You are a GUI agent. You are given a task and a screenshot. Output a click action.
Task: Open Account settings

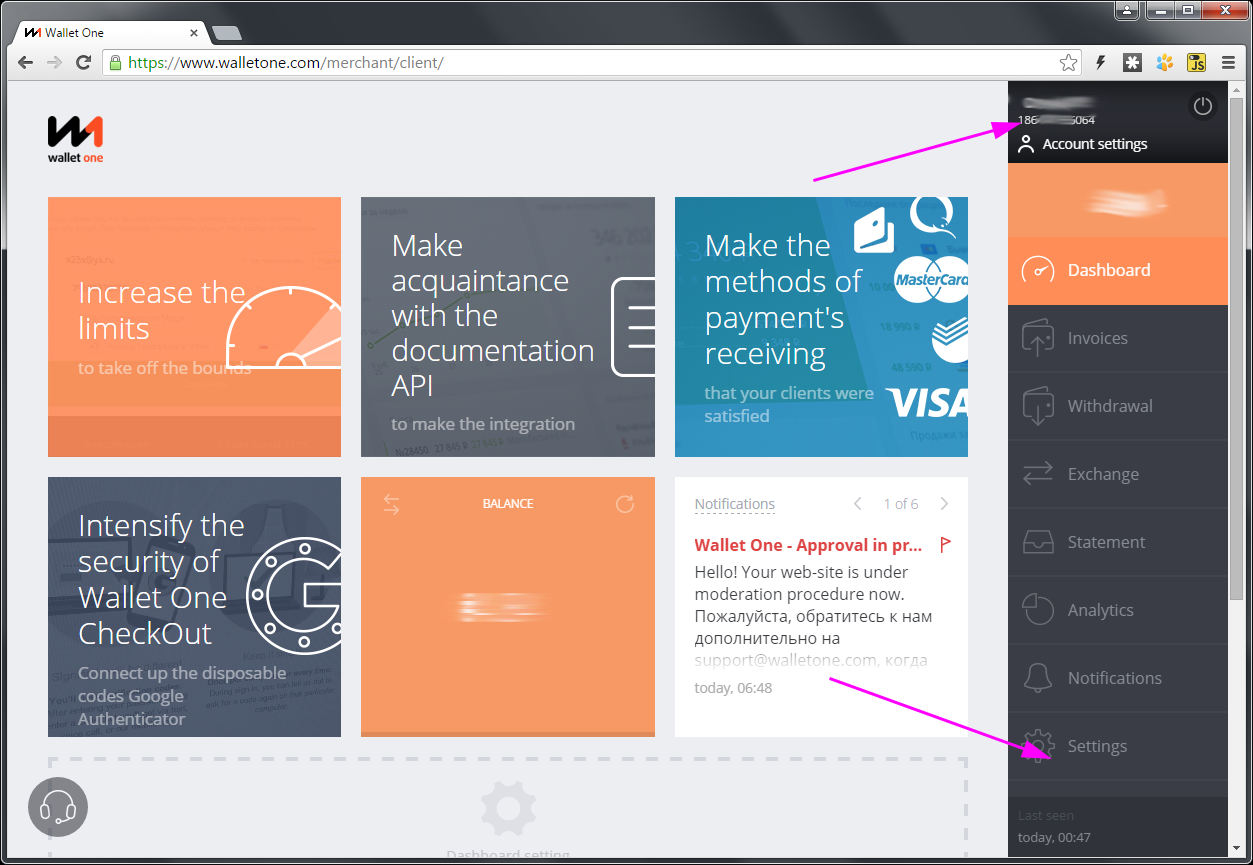coord(1082,144)
